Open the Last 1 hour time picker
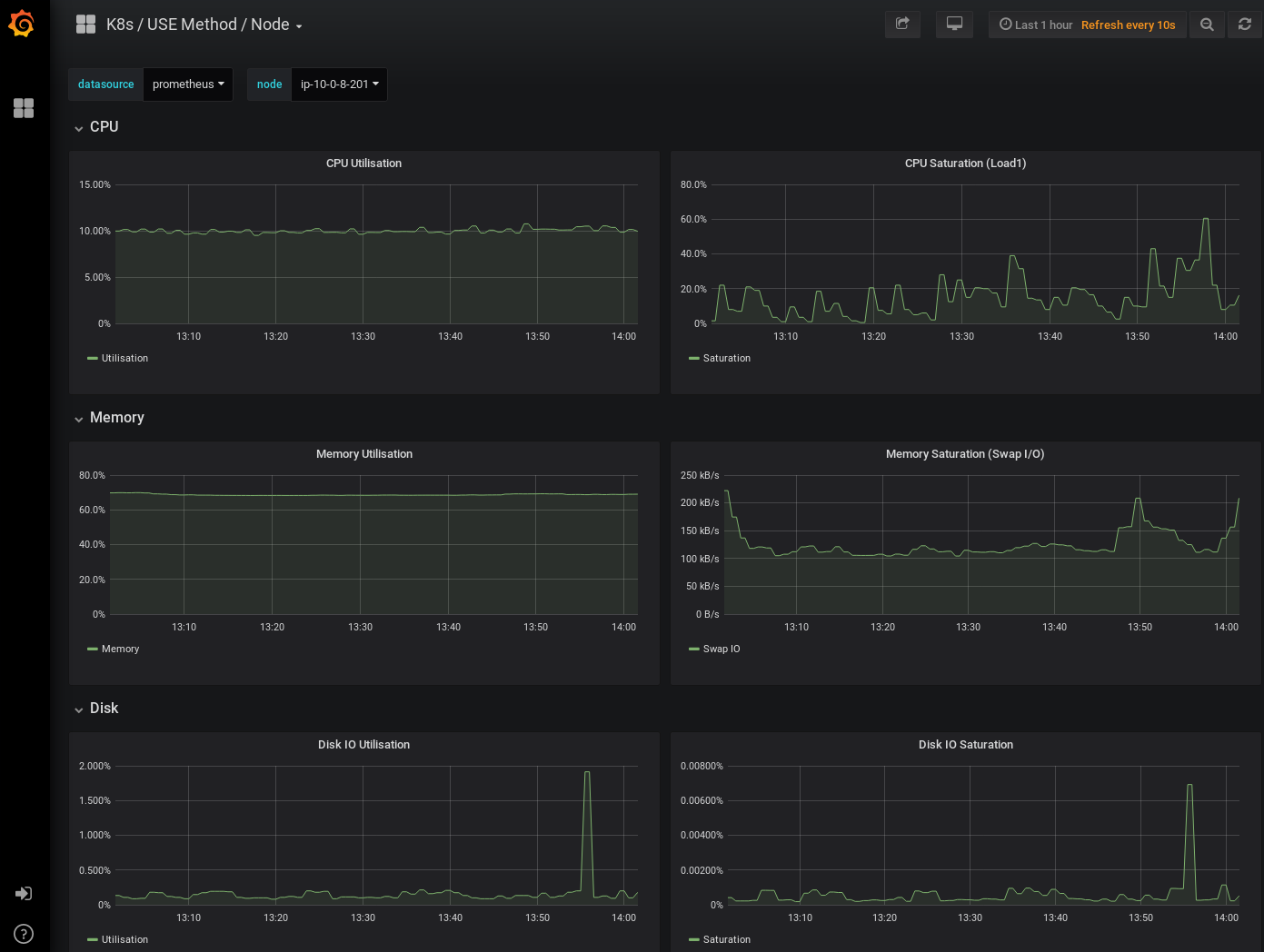Image resolution: width=1264 pixels, height=952 pixels. click(1036, 25)
